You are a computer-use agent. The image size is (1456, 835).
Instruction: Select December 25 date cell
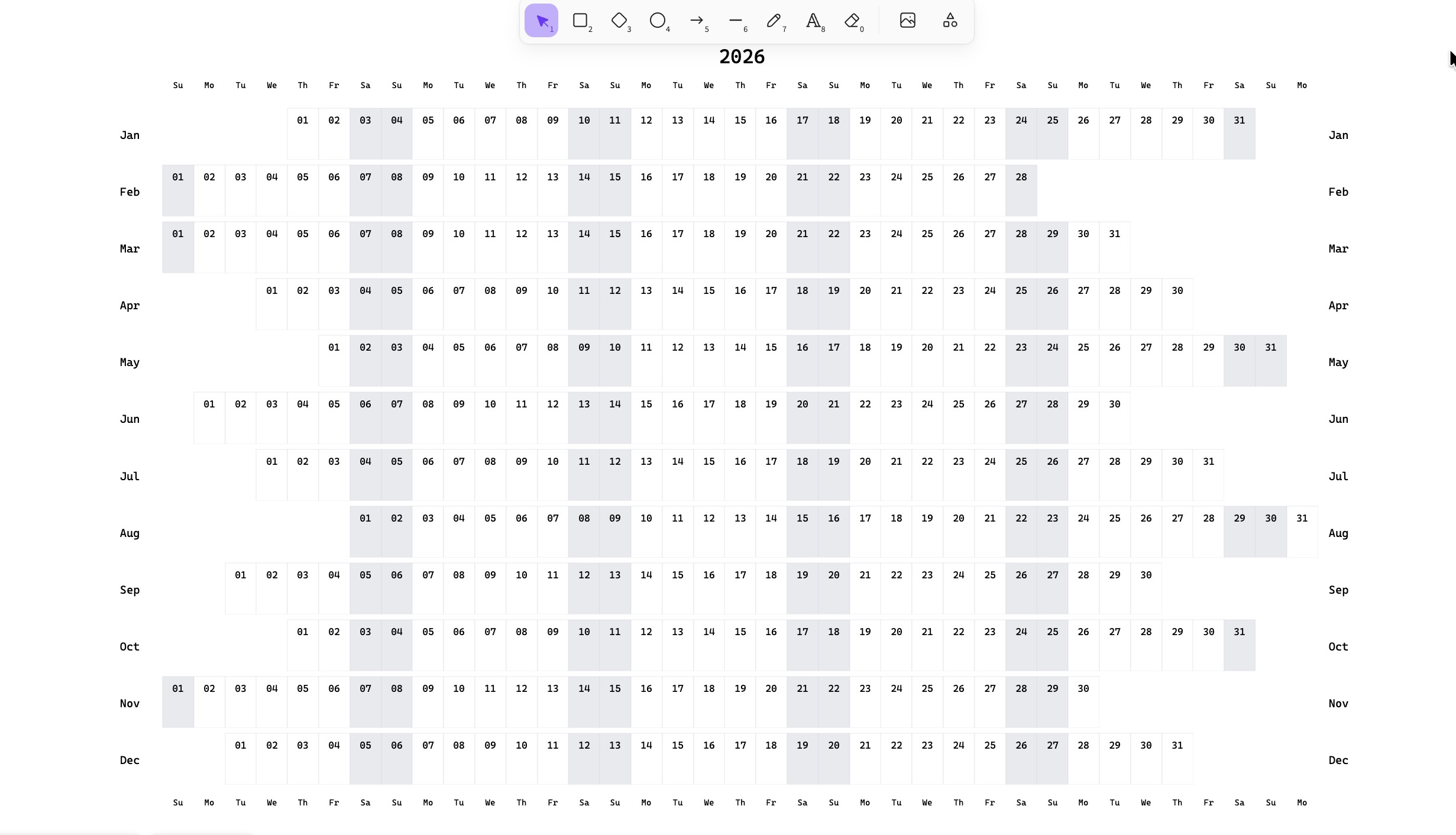click(x=989, y=758)
